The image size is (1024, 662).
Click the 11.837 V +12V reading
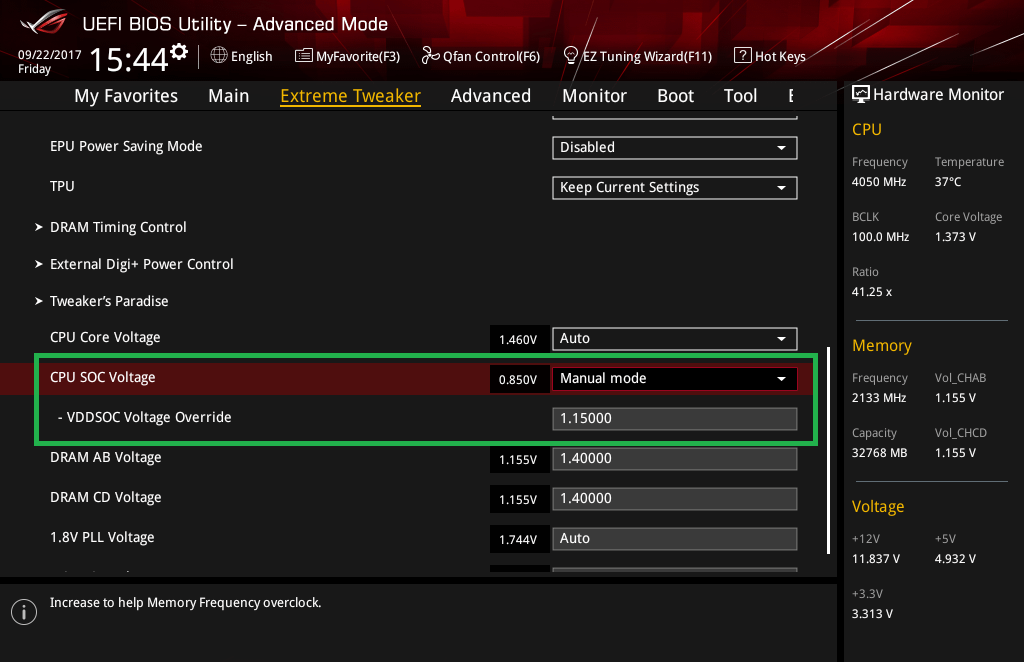(876, 559)
